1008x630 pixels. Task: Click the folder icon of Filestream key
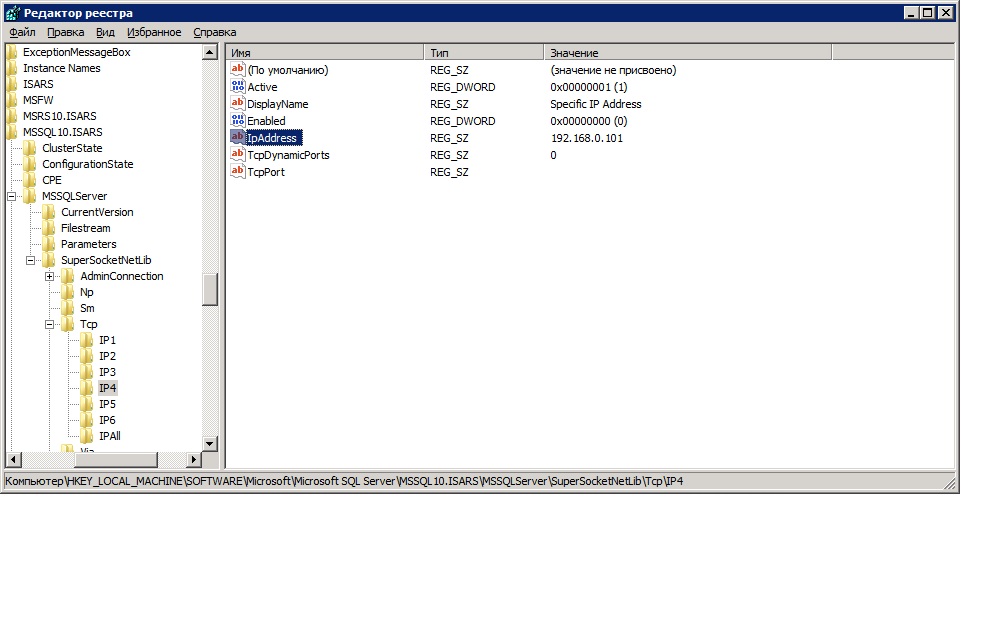[x=49, y=228]
